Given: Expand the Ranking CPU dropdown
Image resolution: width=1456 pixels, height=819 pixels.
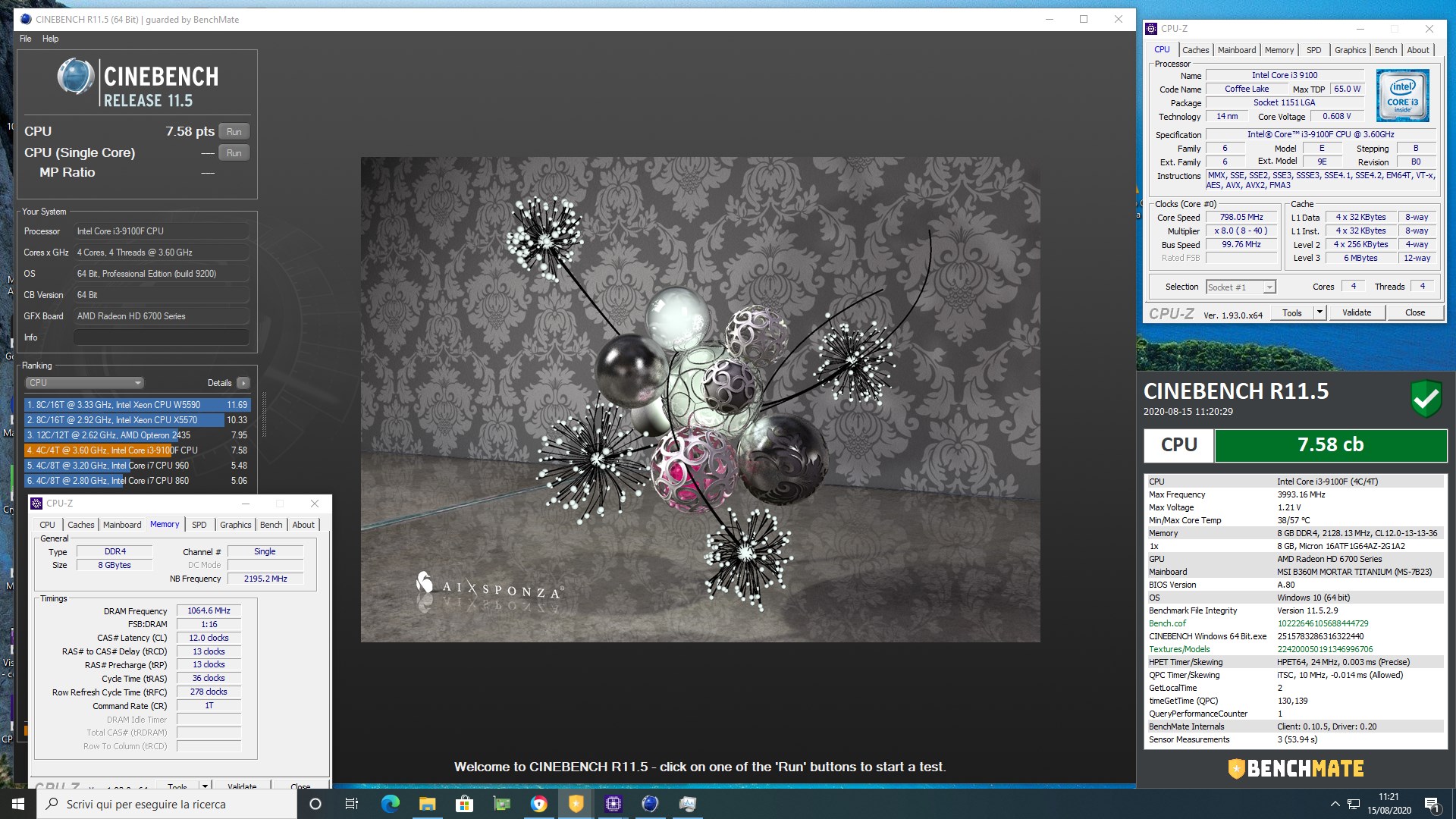Looking at the screenshot, I should pyautogui.click(x=84, y=383).
